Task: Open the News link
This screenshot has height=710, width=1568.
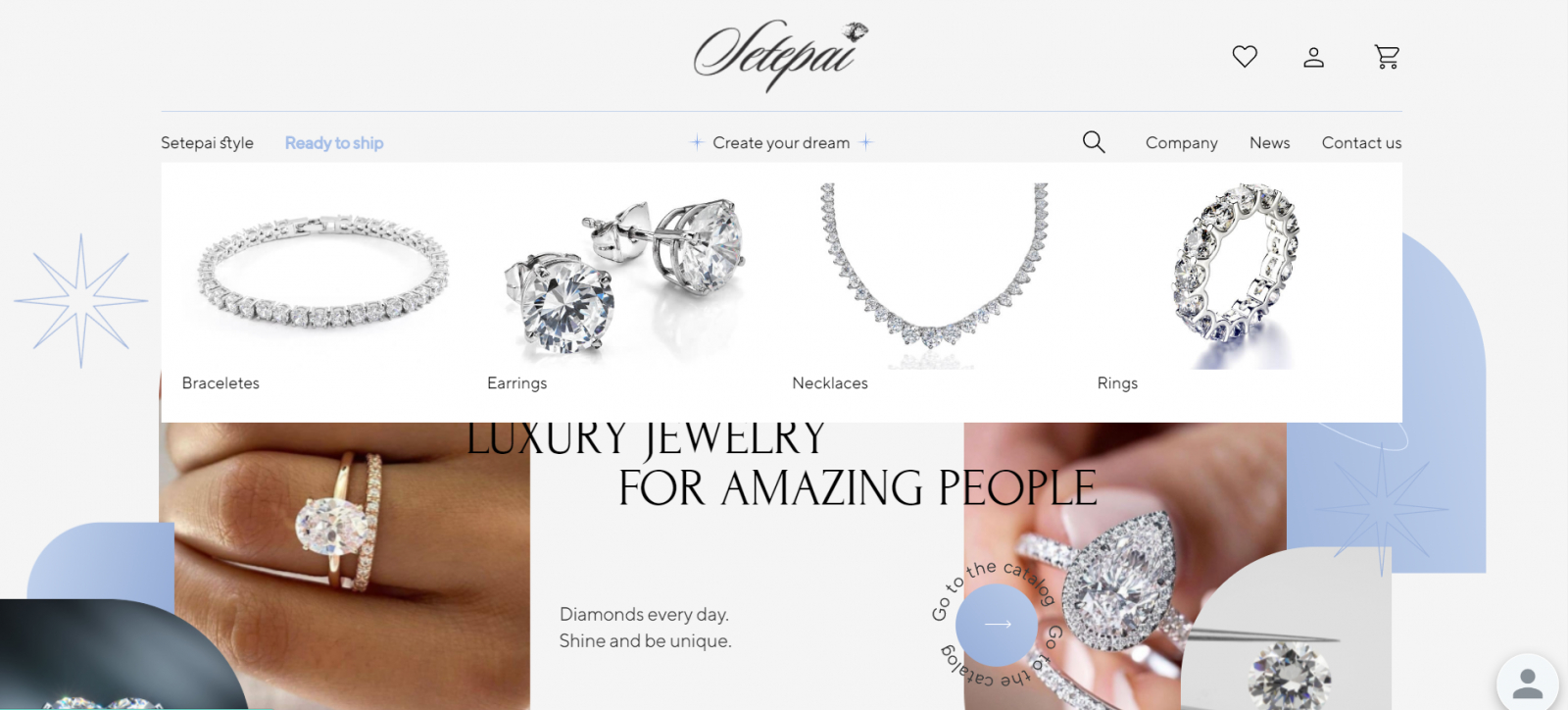Action: click(1269, 143)
